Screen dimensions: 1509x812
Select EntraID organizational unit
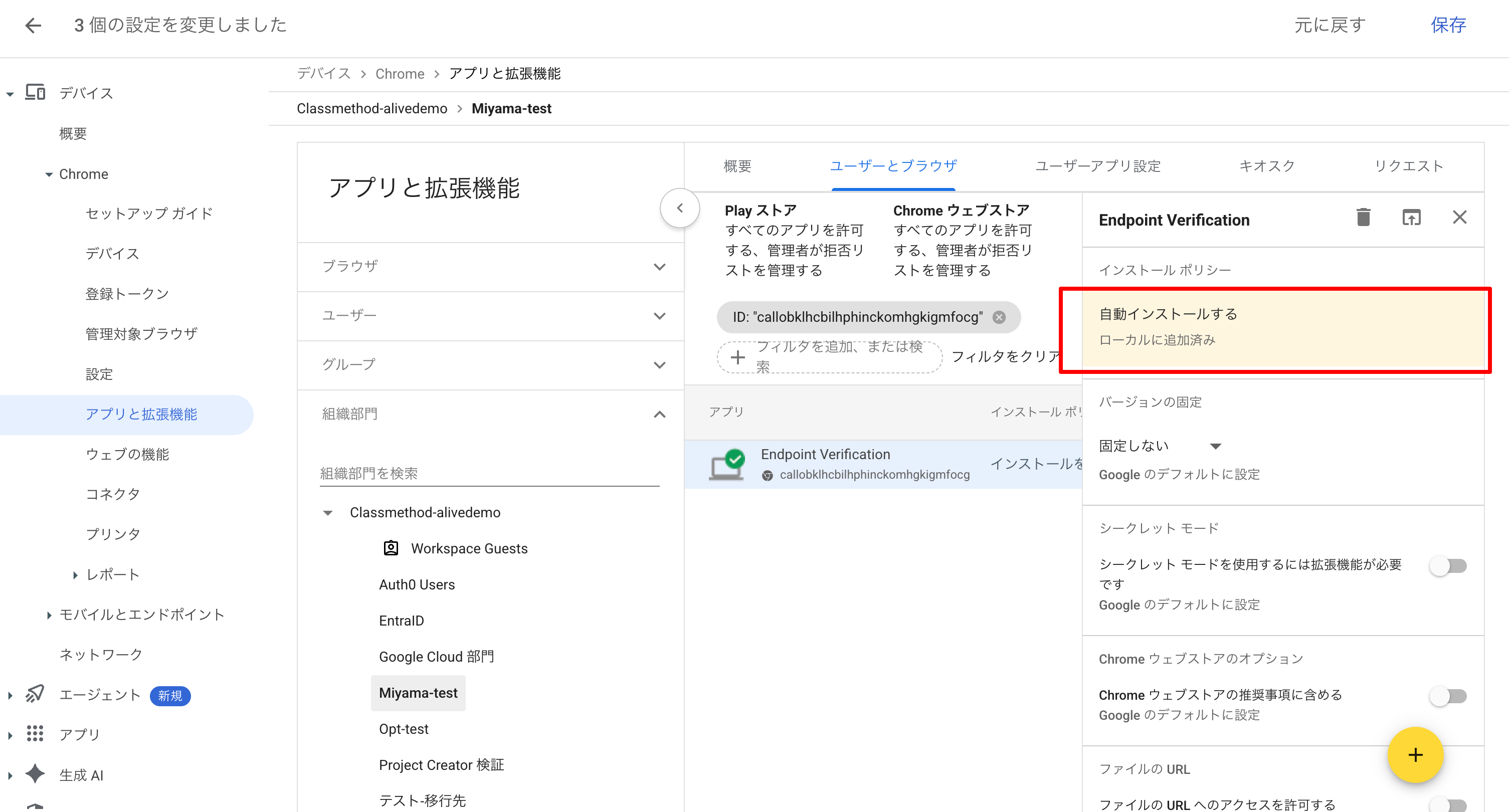pyautogui.click(x=401, y=621)
